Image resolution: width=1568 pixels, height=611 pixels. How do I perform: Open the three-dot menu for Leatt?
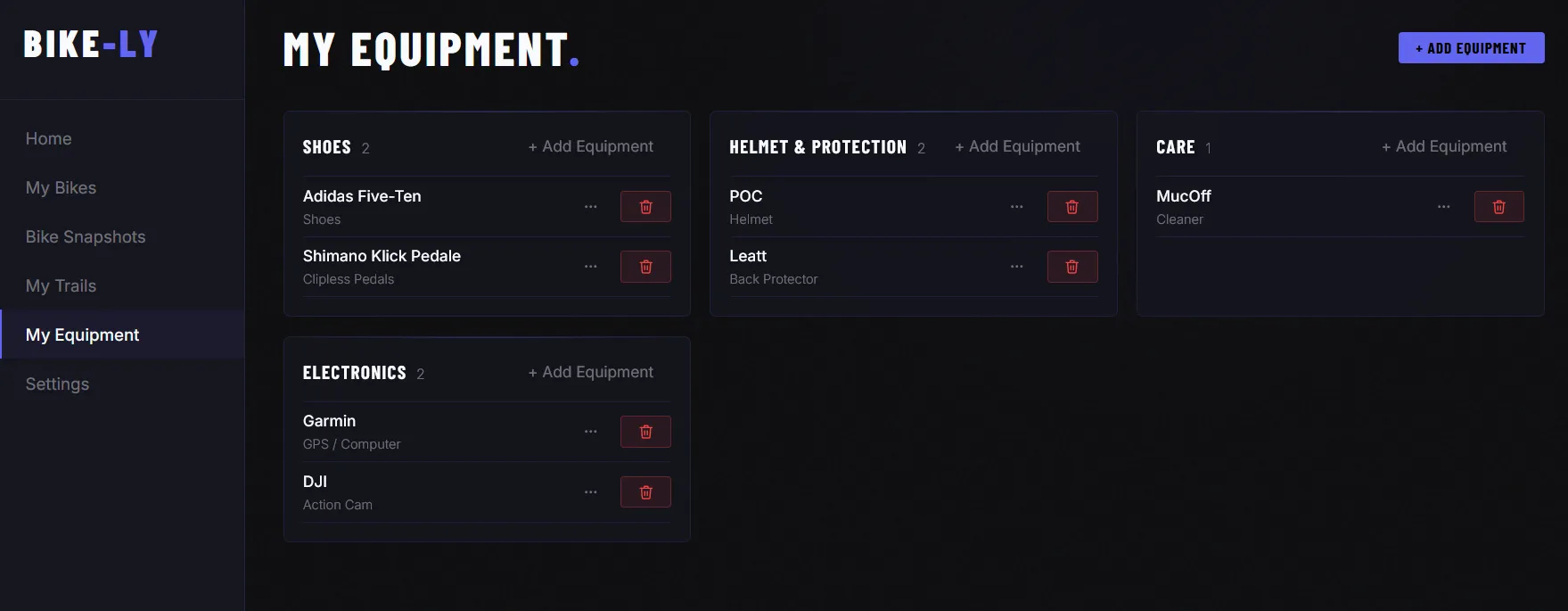[x=1016, y=266]
